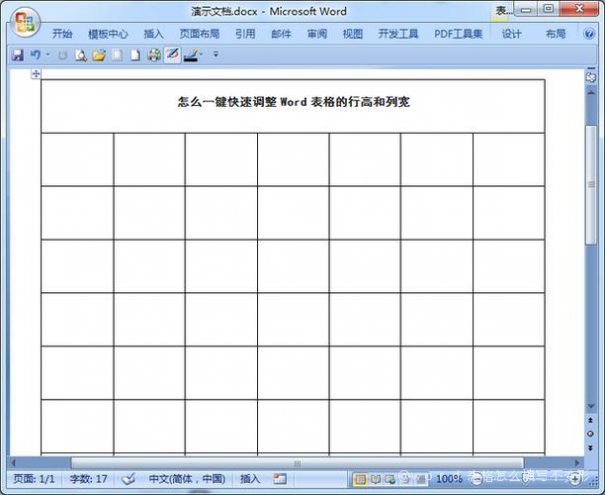This screenshot has height=495, width=605.
Task: Change language via 中文(简体，中国)
Action: [x=187, y=479]
